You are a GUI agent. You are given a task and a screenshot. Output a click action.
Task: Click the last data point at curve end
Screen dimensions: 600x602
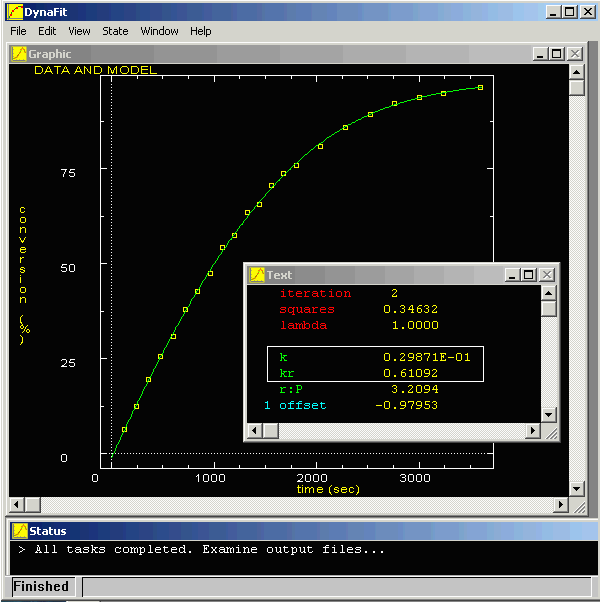(x=480, y=88)
